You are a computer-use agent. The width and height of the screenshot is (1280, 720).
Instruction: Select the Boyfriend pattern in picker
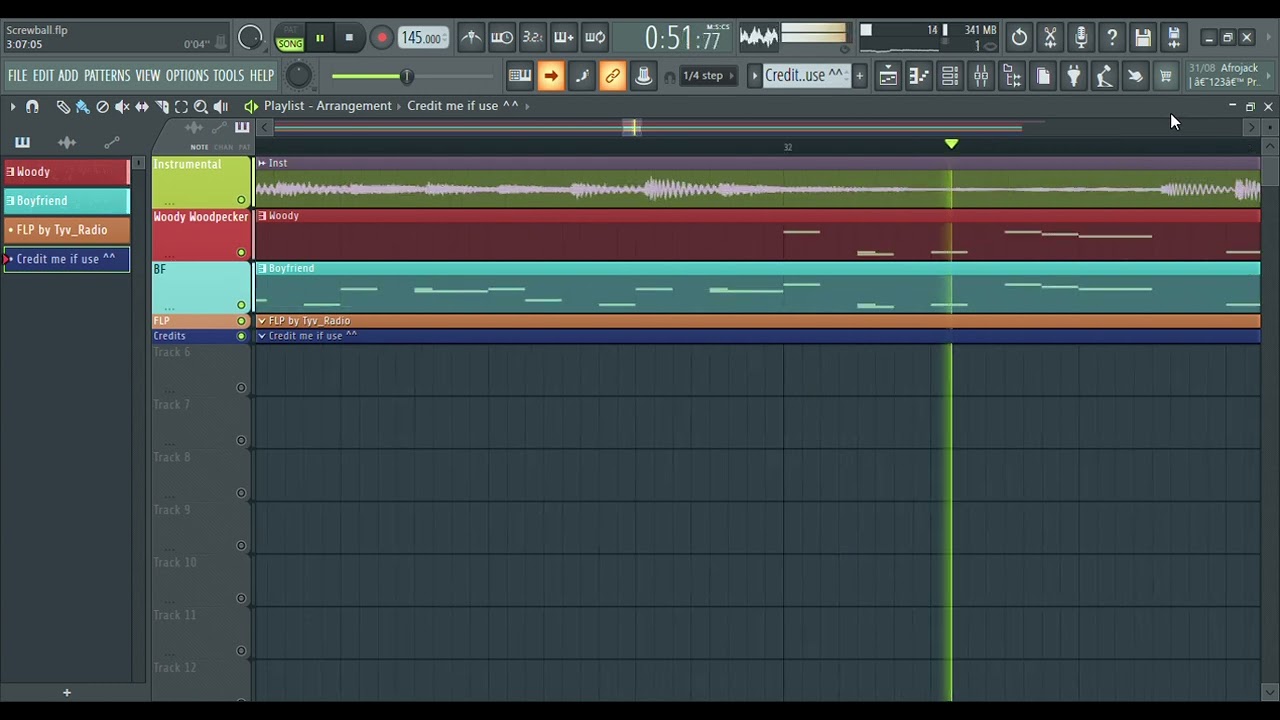click(x=66, y=201)
